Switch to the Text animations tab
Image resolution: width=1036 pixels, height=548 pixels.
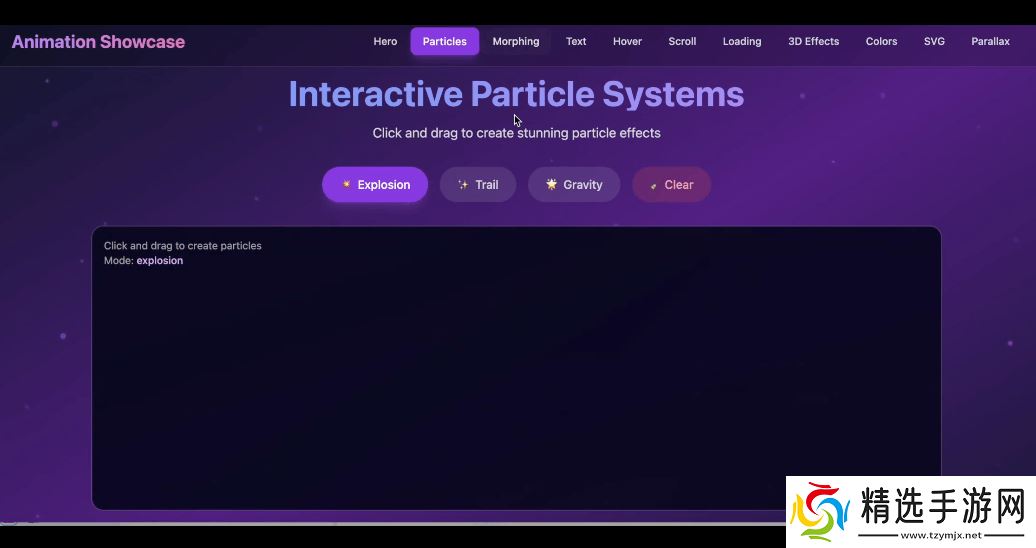click(576, 42)
